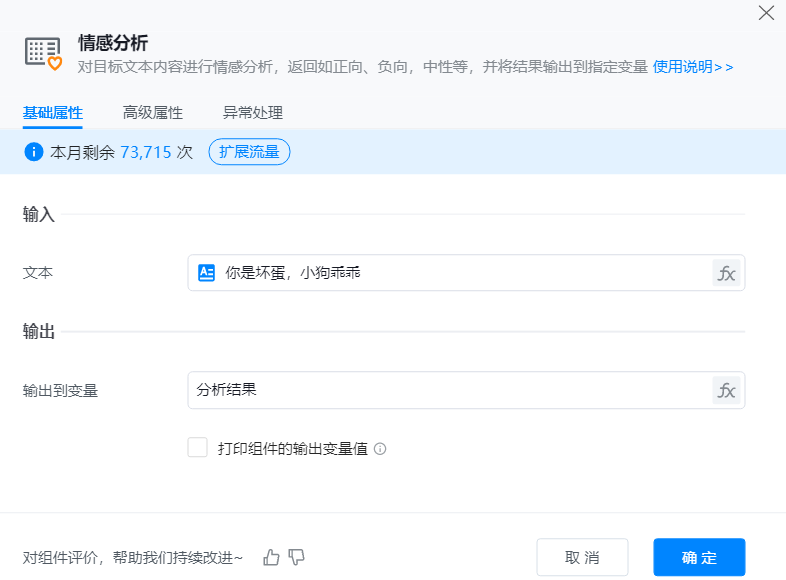Give a thumbs down rating for the component

295,557
